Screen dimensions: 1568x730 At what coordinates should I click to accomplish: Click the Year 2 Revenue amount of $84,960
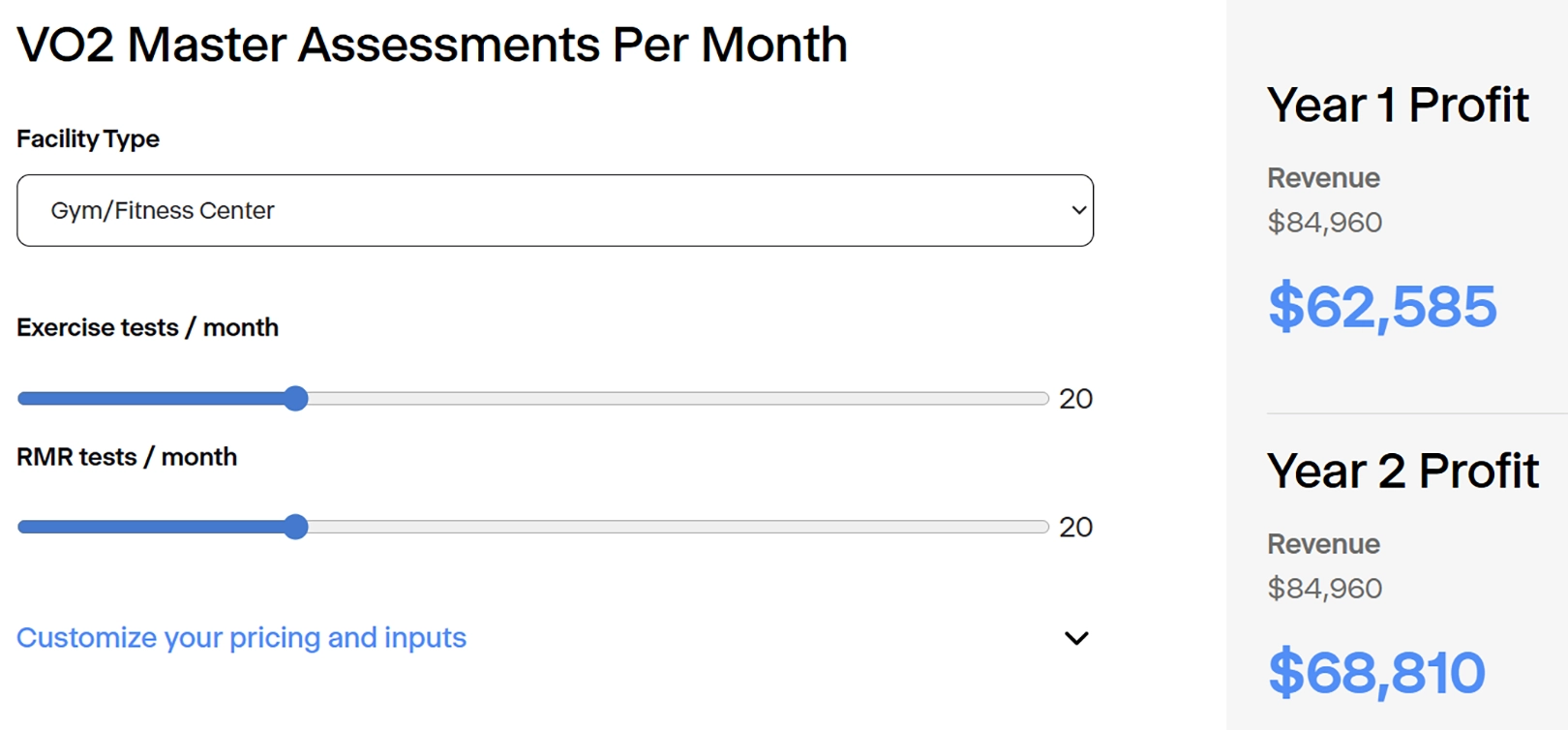pos(1325,588)
